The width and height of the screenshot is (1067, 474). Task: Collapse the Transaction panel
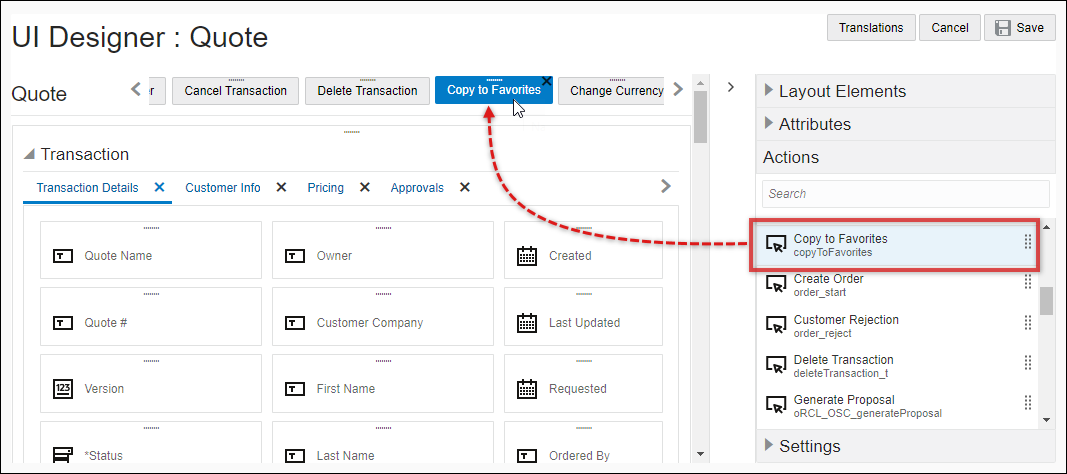coord(29,154)
